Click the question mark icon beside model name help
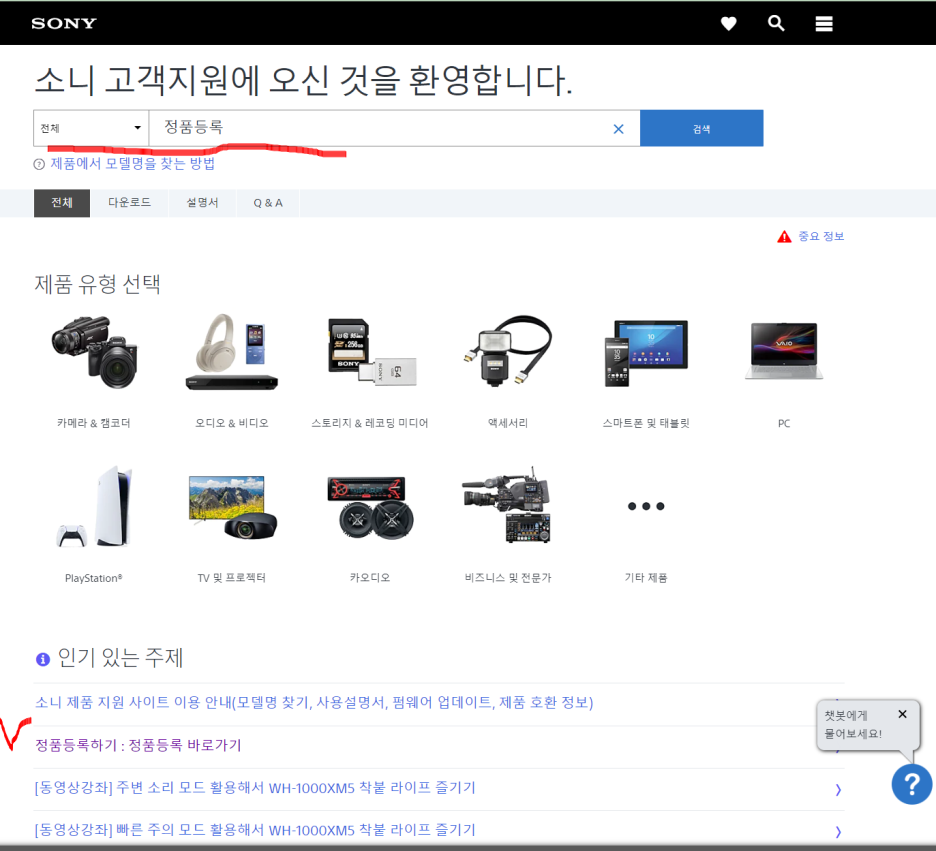Viewport: 936px width, 851px height. [39, 164]
